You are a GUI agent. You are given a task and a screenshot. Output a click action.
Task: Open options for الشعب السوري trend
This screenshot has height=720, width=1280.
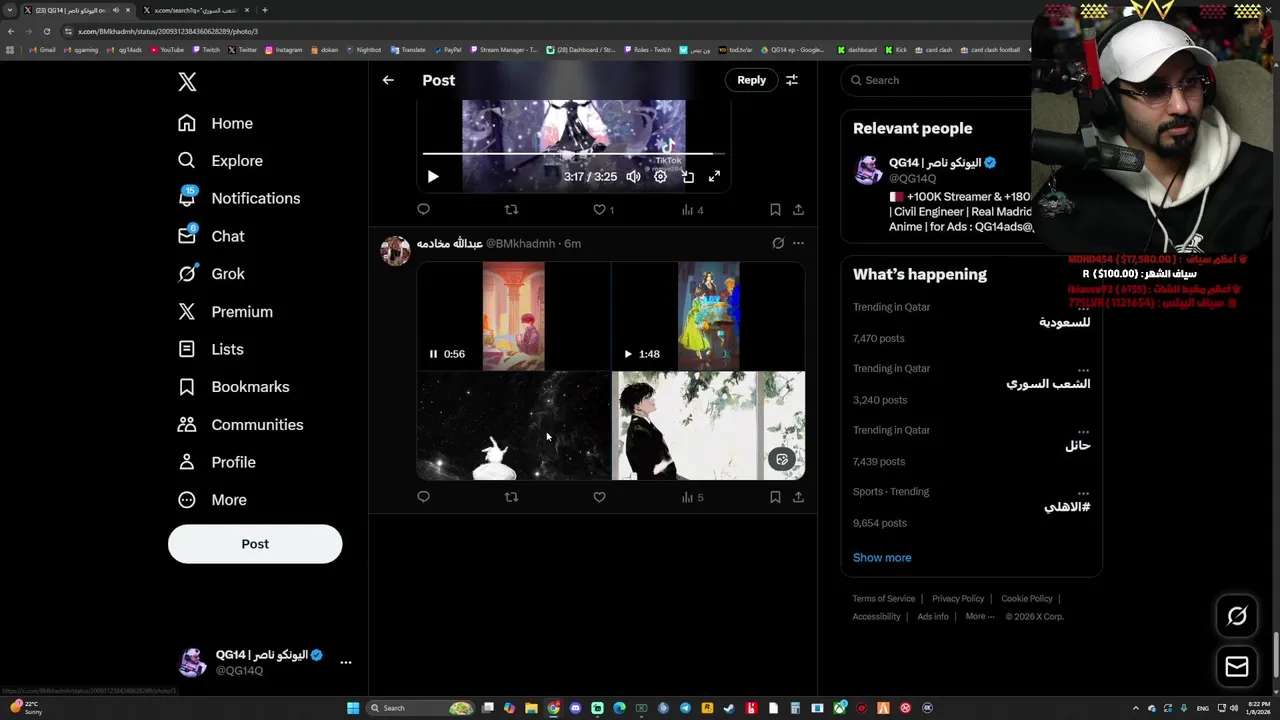[x=1083, y=370]
